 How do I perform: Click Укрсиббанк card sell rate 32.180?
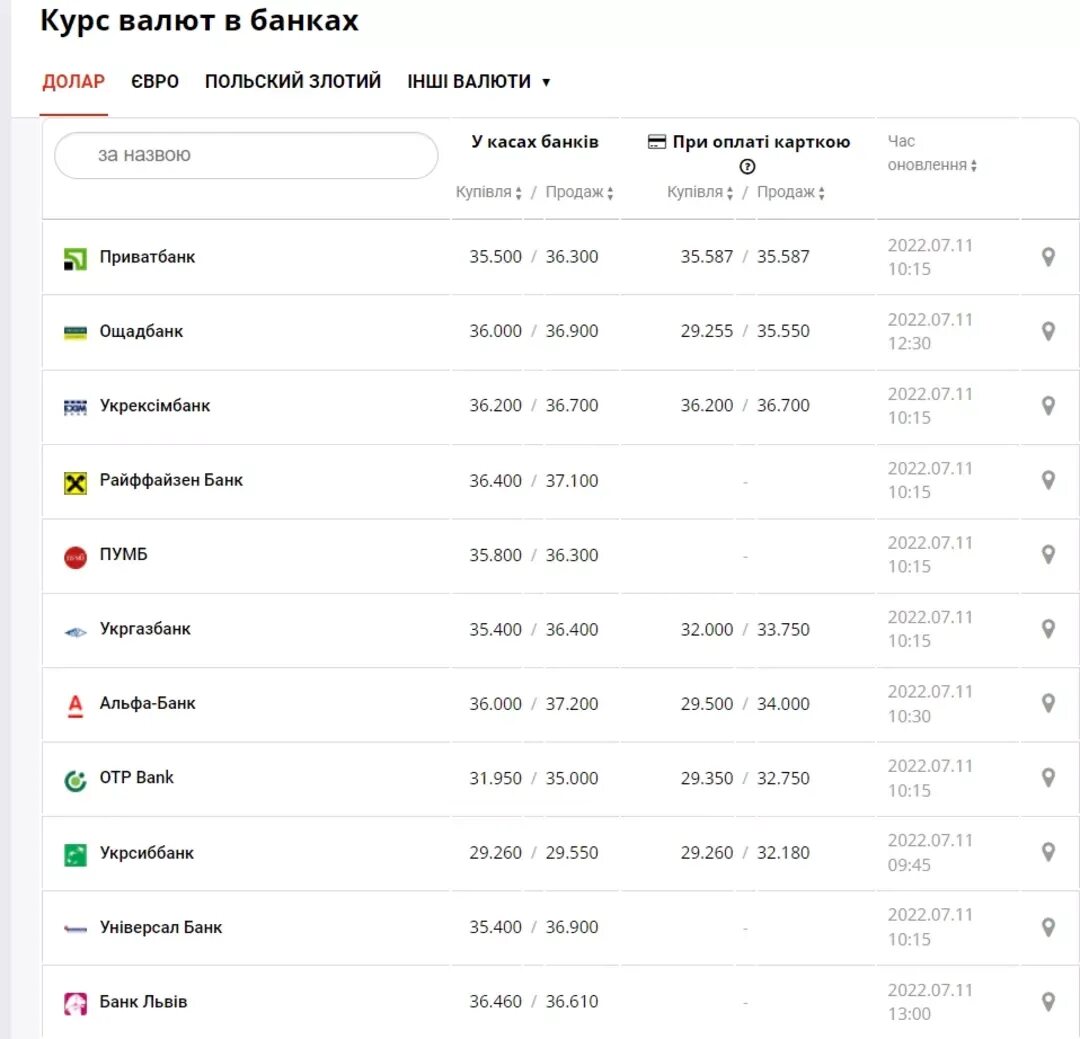click(x=783, y=853)
